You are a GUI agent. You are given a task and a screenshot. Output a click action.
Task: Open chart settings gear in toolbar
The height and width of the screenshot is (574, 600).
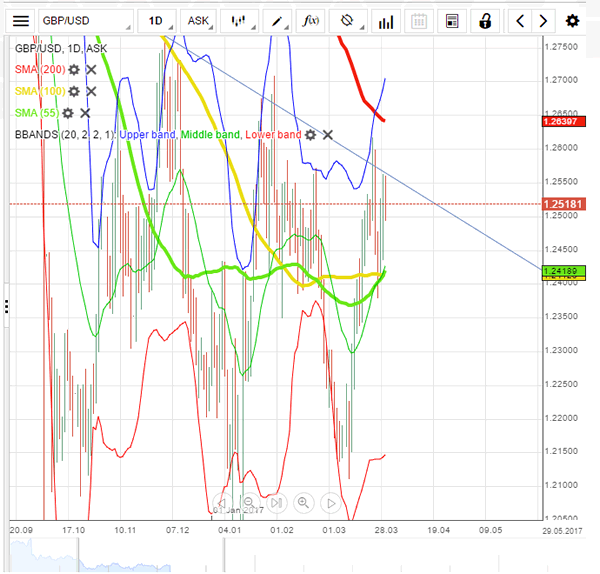tap(572, 21)
